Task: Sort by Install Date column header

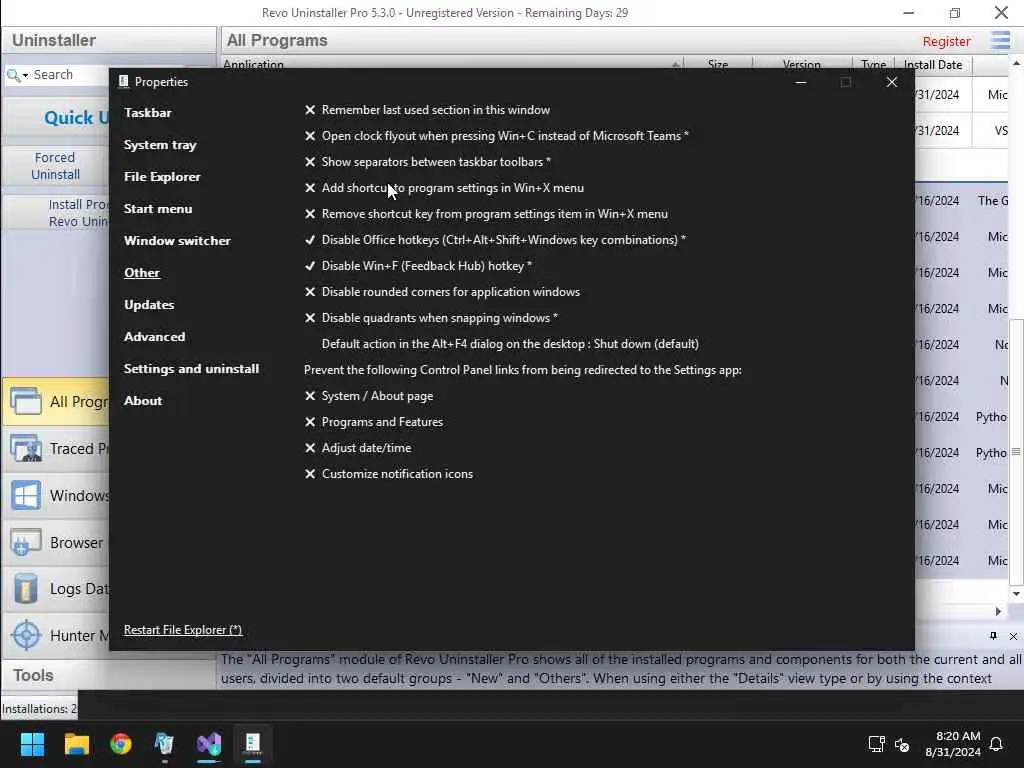Action: (x=933, y=65)
